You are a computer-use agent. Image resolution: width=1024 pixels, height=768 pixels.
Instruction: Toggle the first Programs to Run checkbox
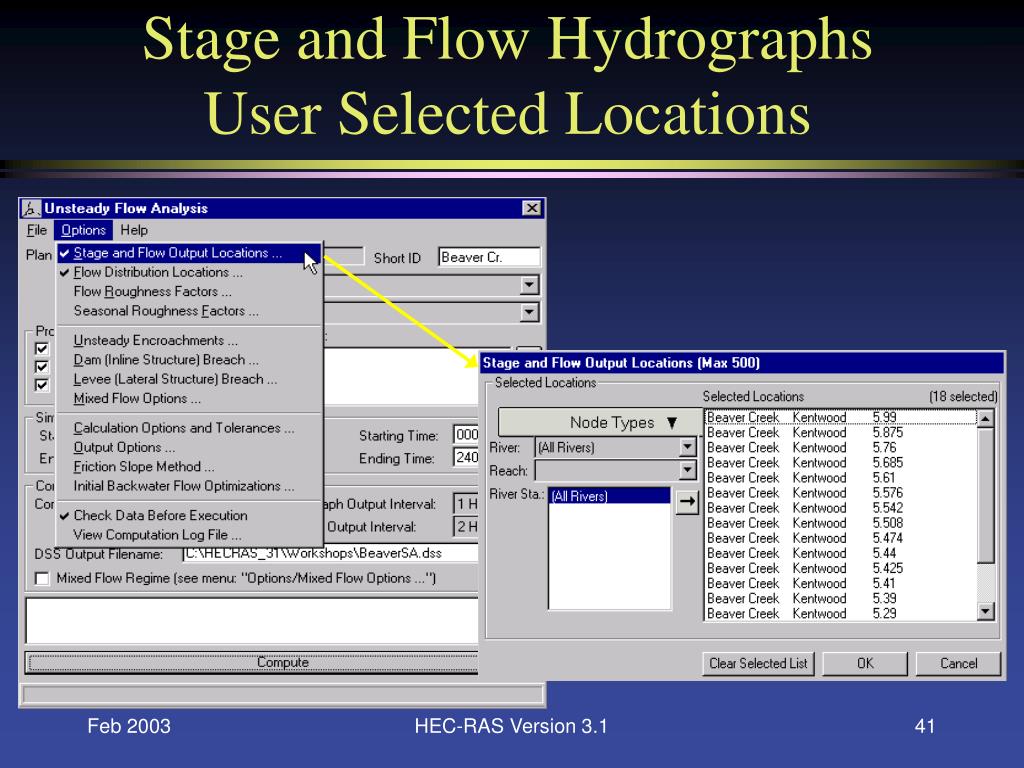(42, 349)
